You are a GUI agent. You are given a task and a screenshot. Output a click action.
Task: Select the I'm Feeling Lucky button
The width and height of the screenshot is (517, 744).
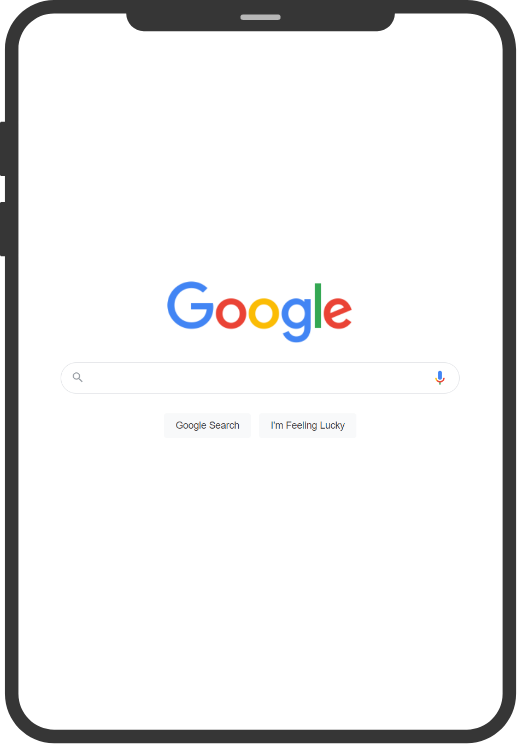click(307, 425)
